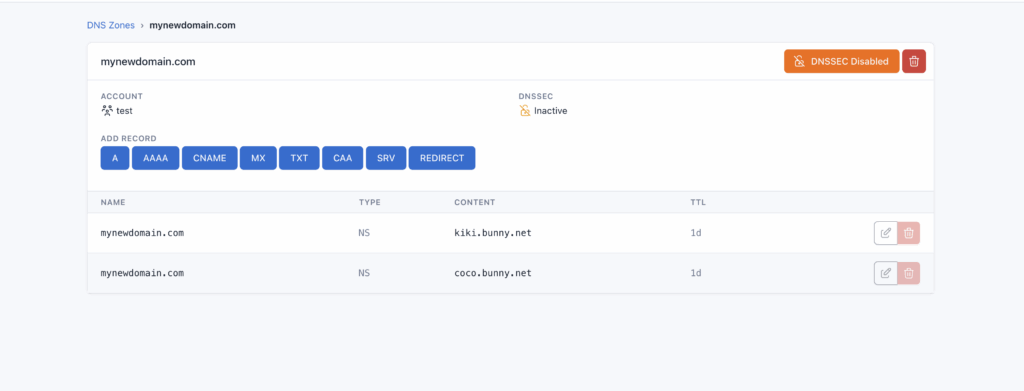Screen dimensions: 1024x391
Task: Click the TTL column header
Action: 698,202
